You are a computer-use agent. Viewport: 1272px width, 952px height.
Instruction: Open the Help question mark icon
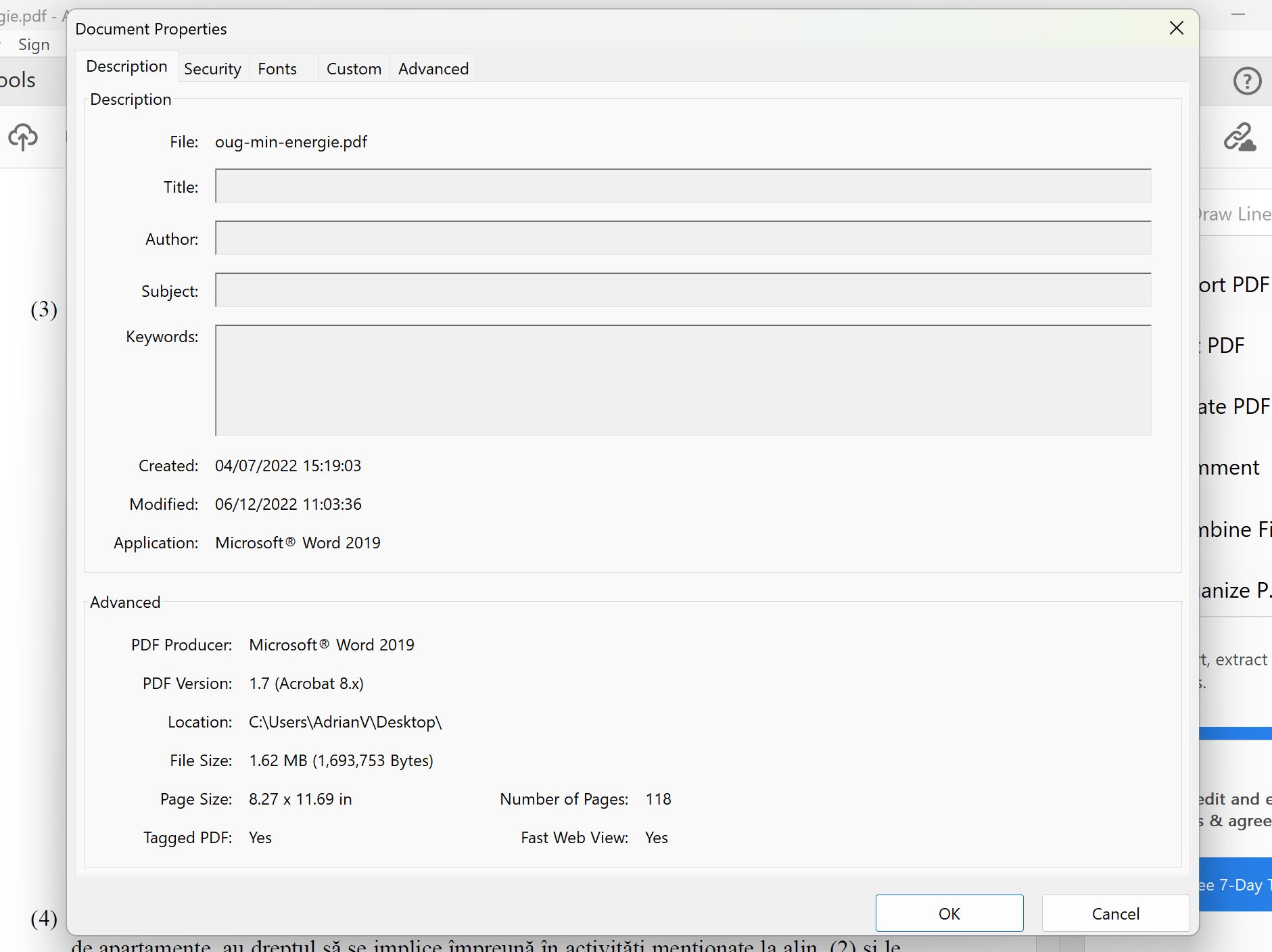coord(1247,81)
